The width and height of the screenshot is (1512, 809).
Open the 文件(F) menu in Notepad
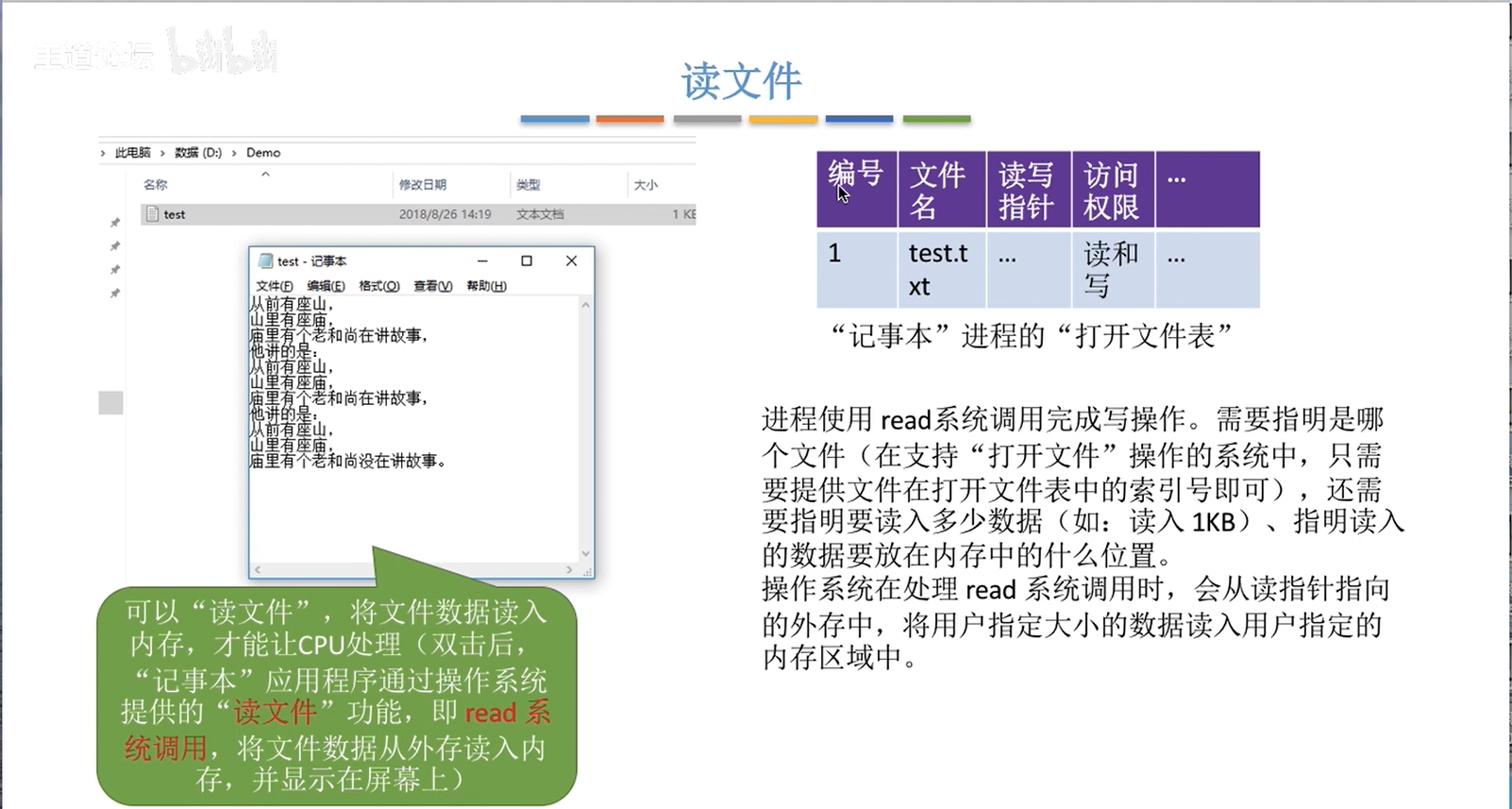(x=274, y=286)
